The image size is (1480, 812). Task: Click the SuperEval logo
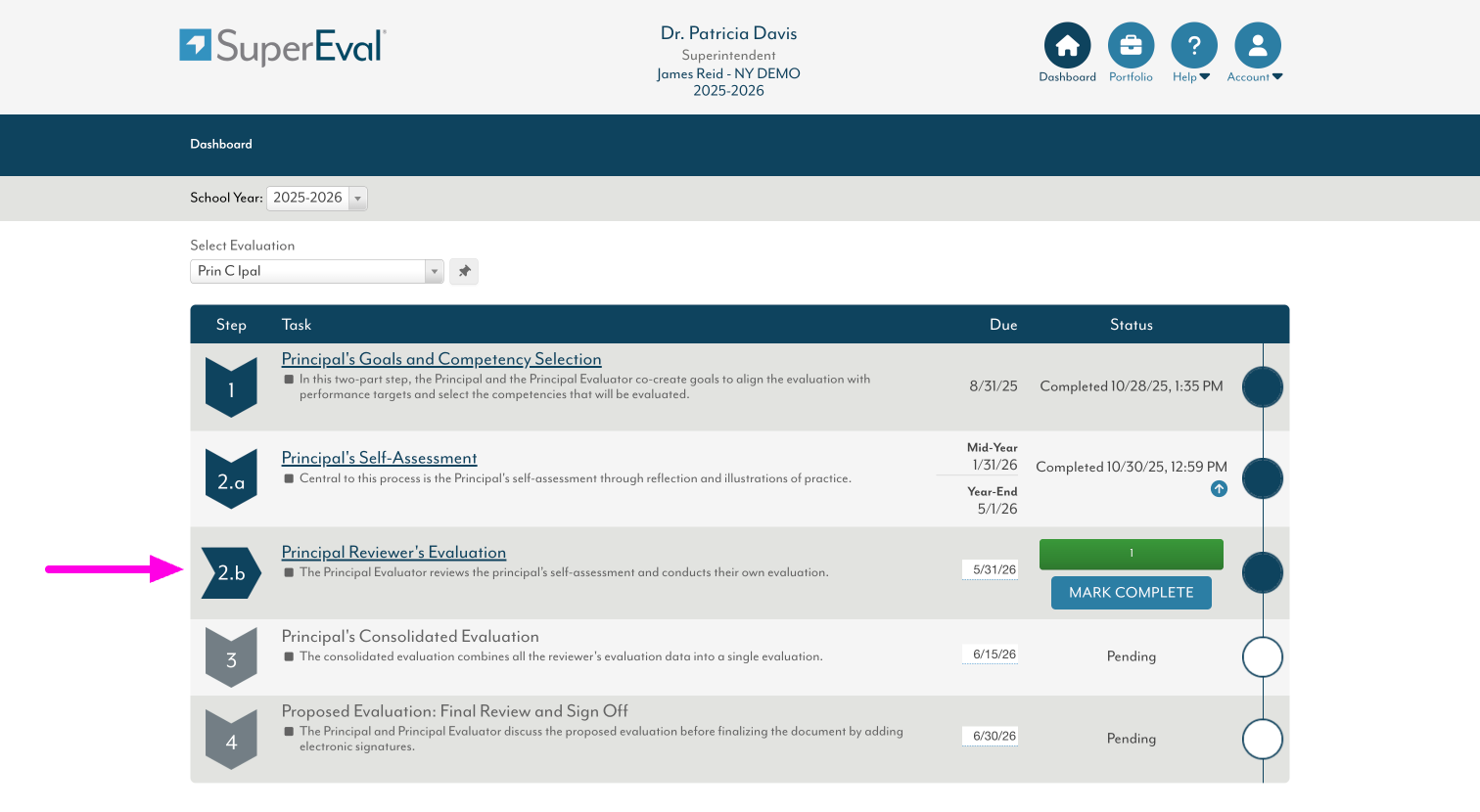coord(283,46)
